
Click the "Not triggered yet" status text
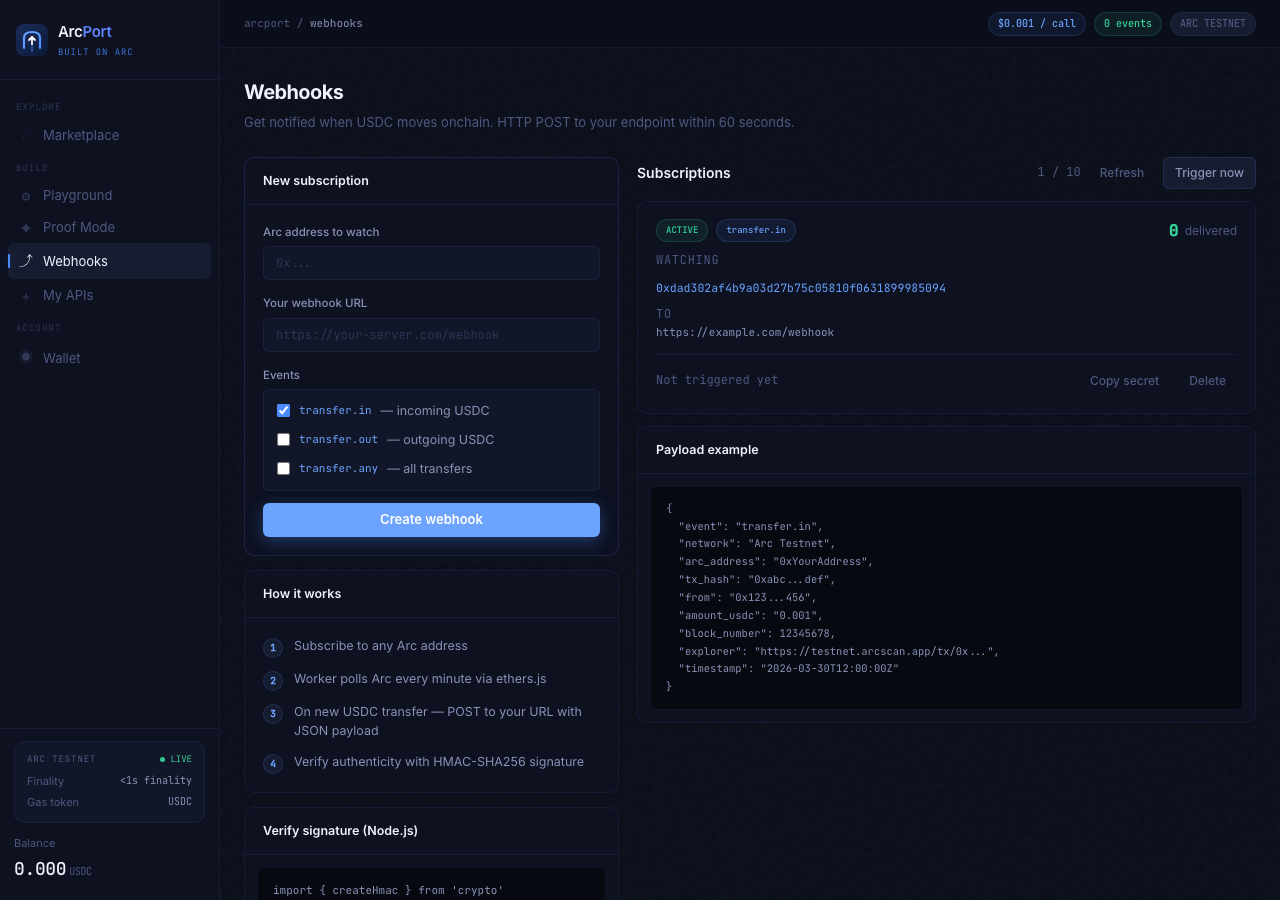tap(717, 380)
